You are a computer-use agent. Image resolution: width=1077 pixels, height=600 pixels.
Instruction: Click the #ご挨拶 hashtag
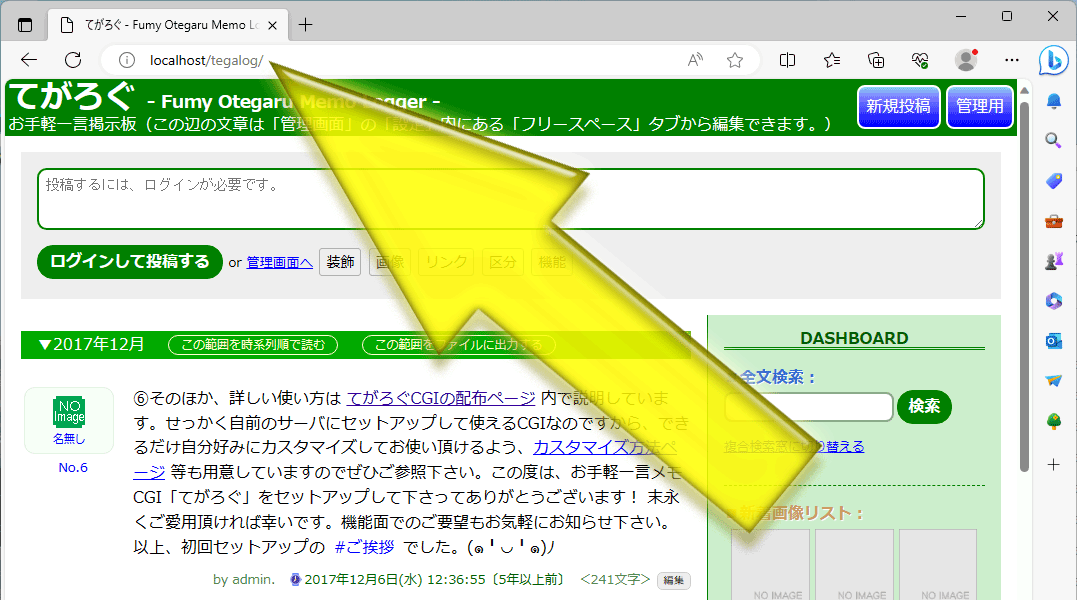364,547
